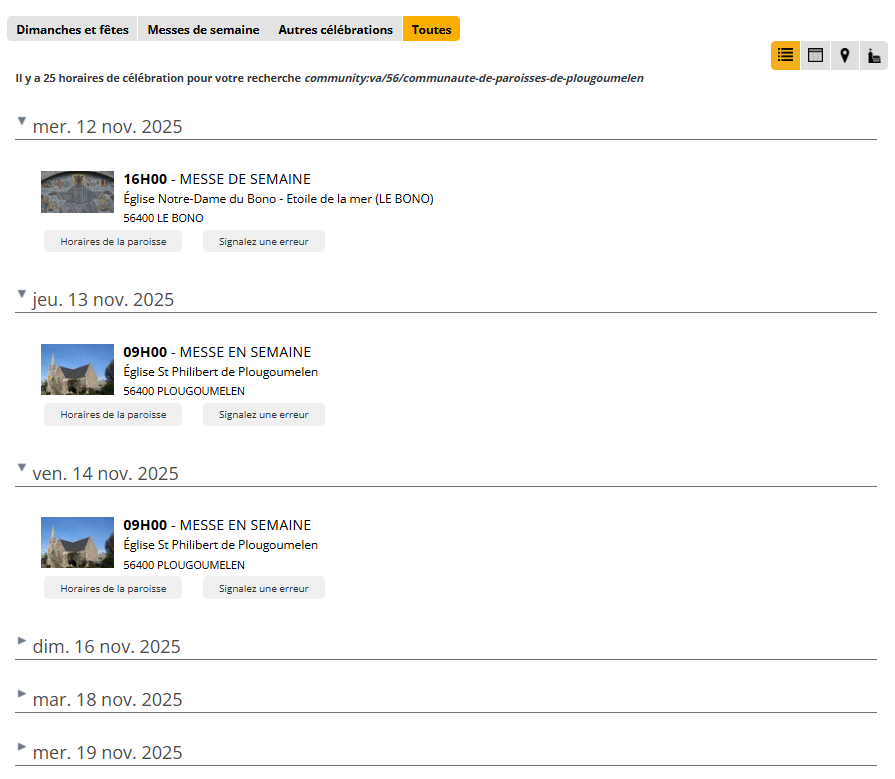Select the Toutes tab
The width and height of the screenshot is (895, 779).
[431, 29]
